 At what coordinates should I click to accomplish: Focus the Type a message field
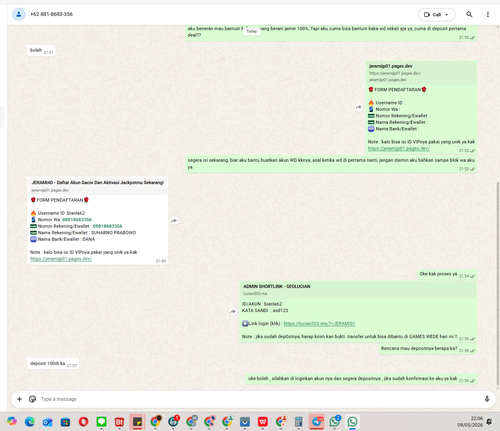point(260,399)
